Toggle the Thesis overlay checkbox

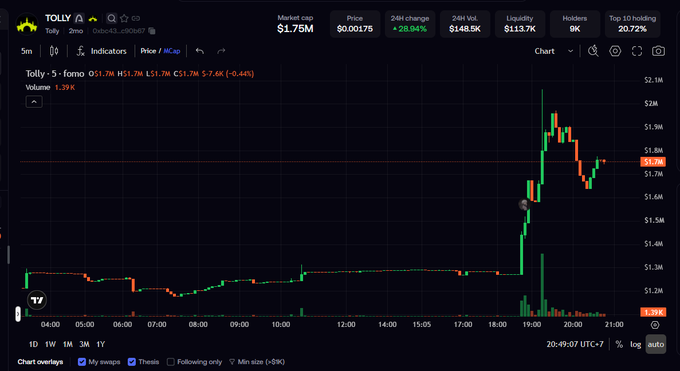coord(132,362)
